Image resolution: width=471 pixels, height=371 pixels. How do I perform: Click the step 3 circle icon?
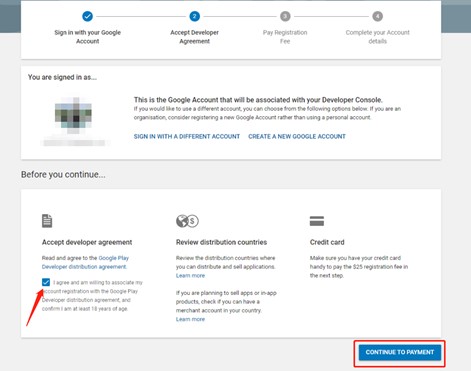[x=285, y=16]
